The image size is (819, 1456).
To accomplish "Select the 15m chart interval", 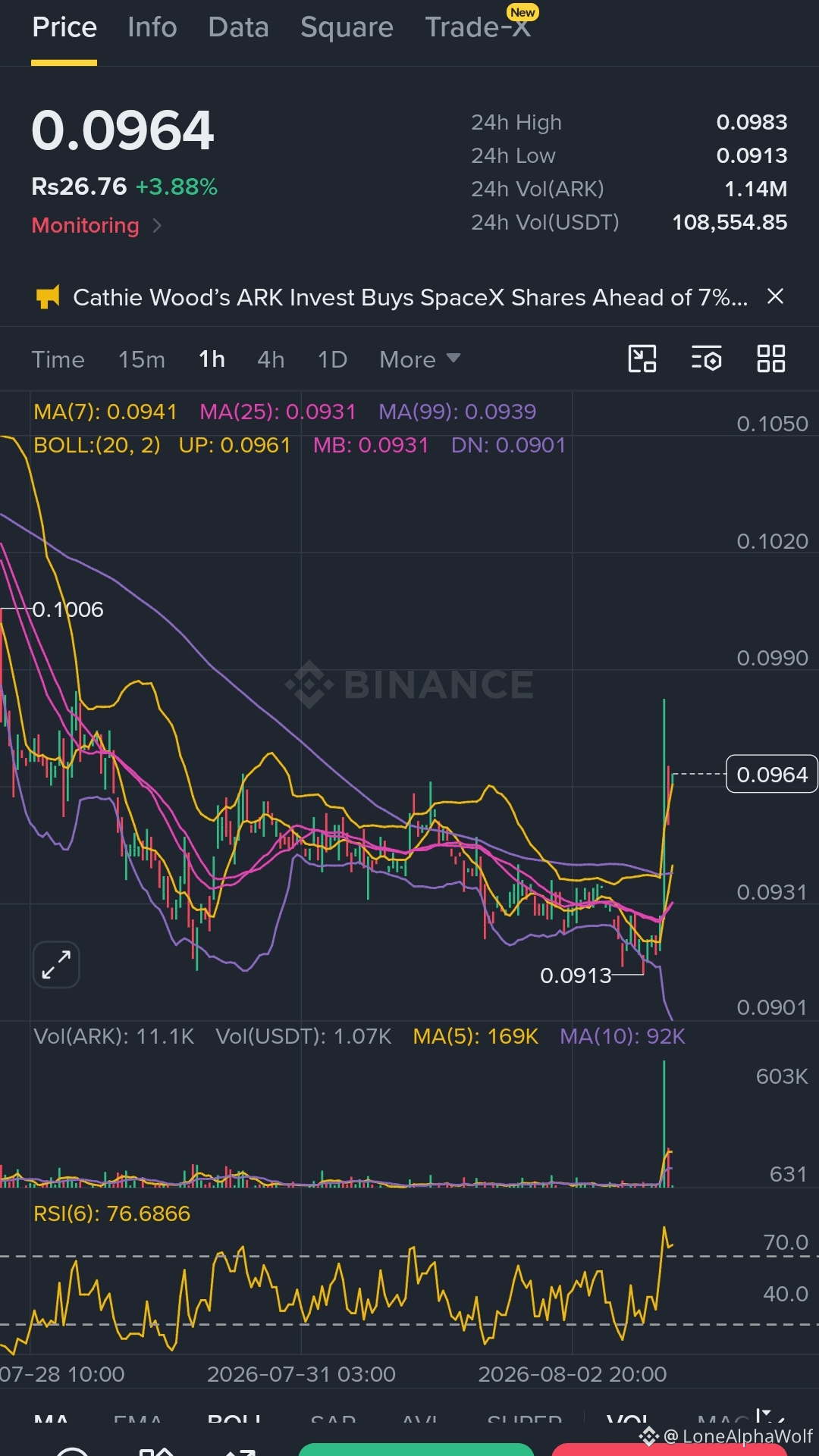I will [x=142, y=359].
